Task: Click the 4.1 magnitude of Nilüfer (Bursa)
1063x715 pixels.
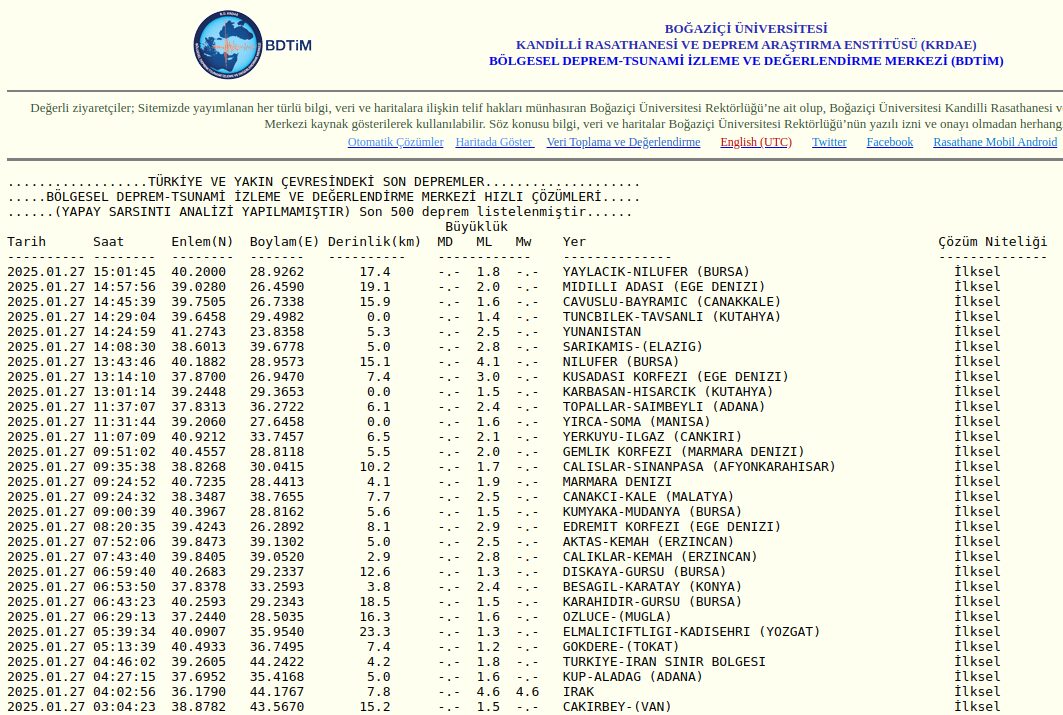Action: [x=483, y=362]
